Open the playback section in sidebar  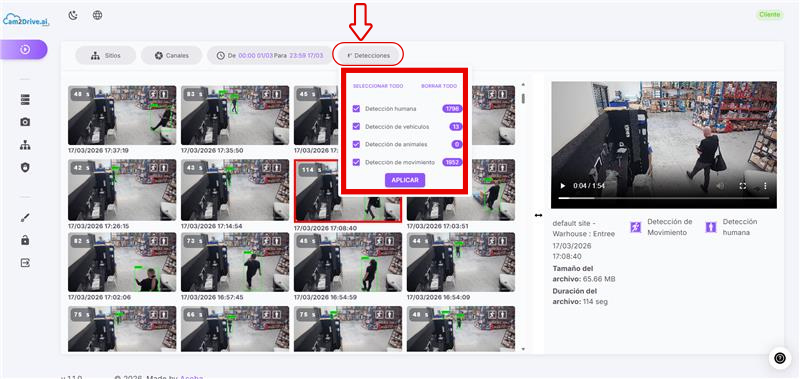(x=24, y=49)
